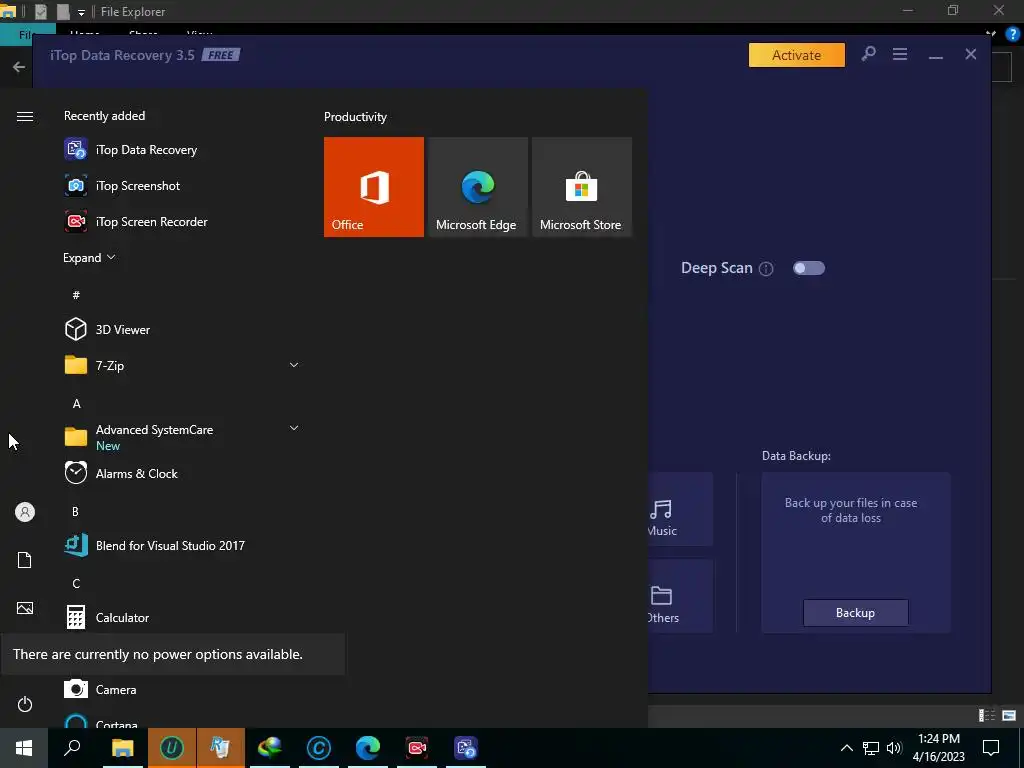Open Microsoft Store tile
1024x768 pixels.
(x=582, y=187)
